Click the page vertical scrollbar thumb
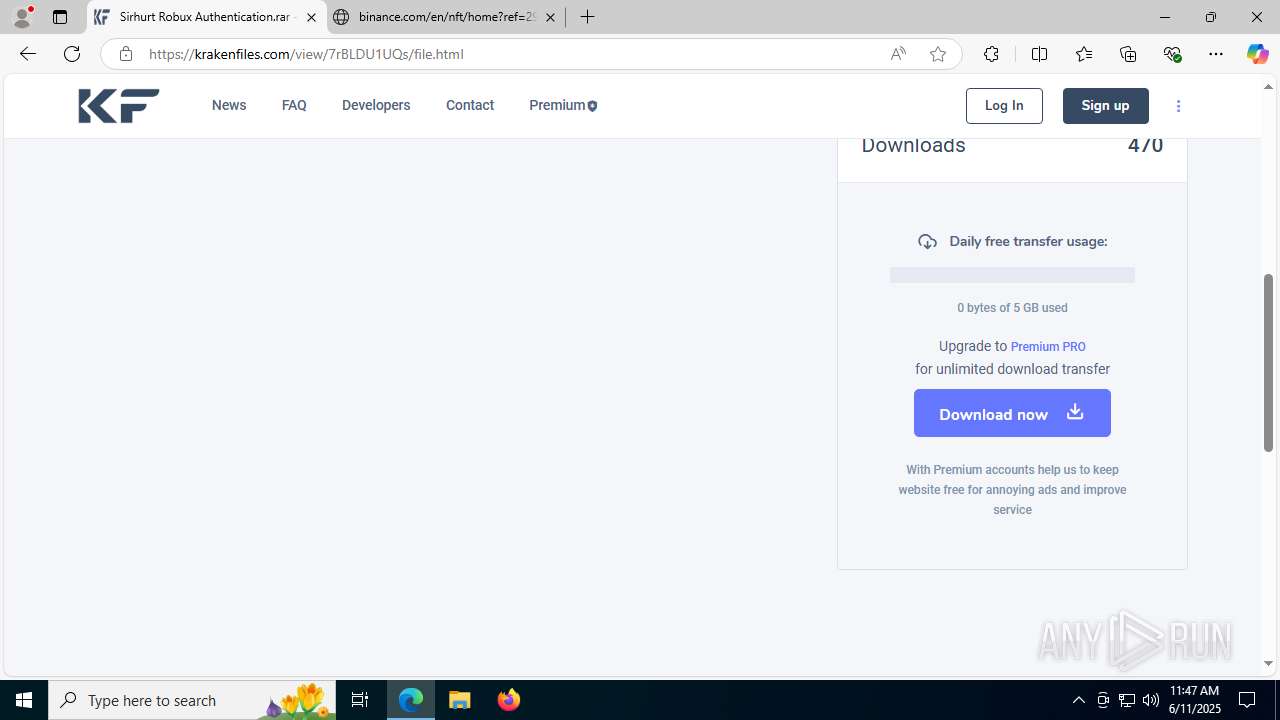Viewport: 1280px width, 720px height. [x=1268, y=362]
